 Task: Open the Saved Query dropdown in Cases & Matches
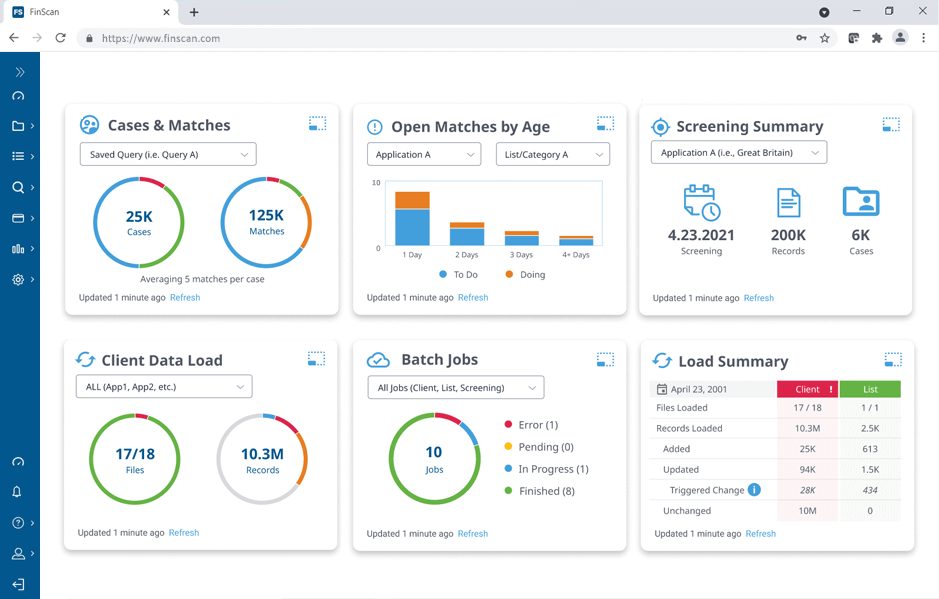tap(167, 154)
